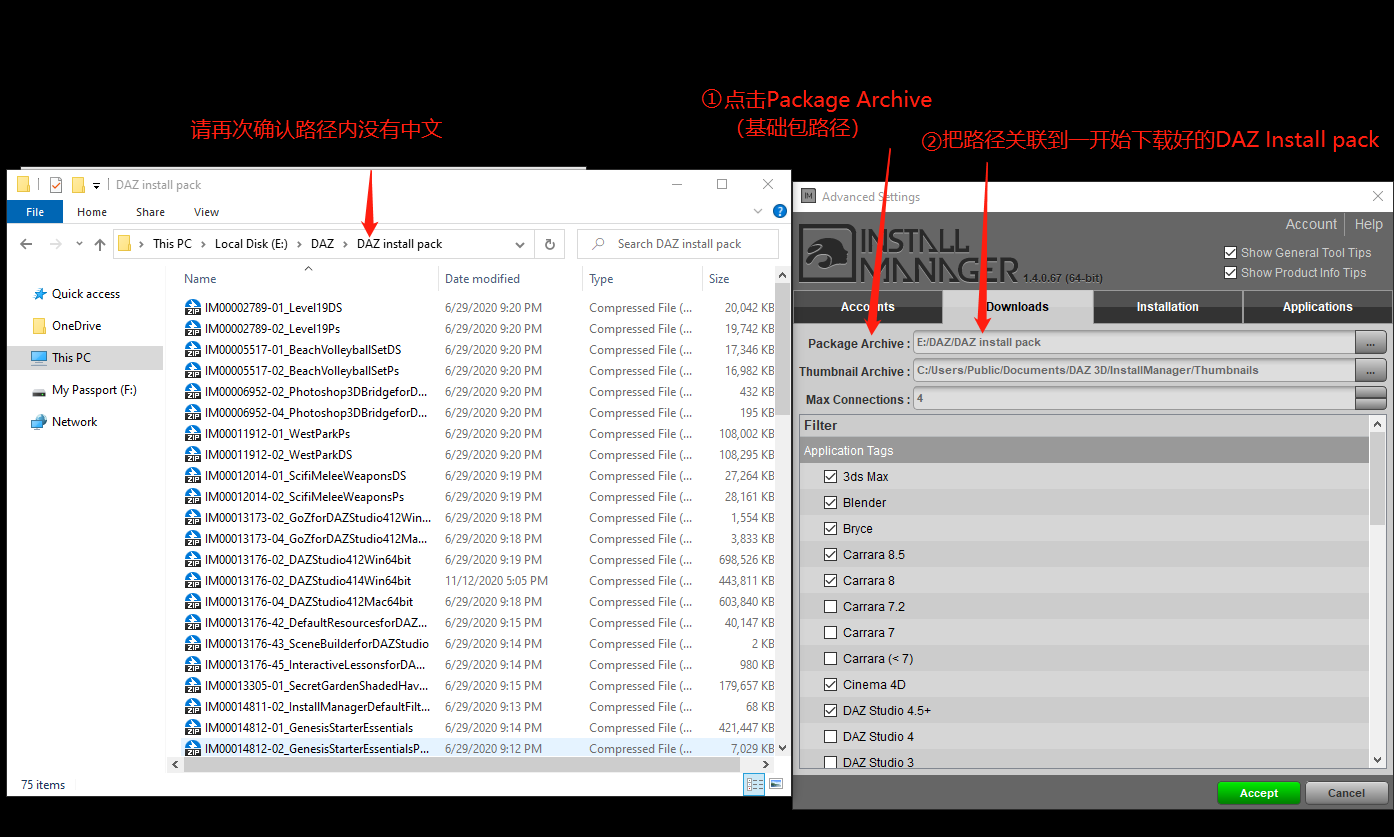Open the View ribbon tab
1394x837 pixels.
click(207, 212)
